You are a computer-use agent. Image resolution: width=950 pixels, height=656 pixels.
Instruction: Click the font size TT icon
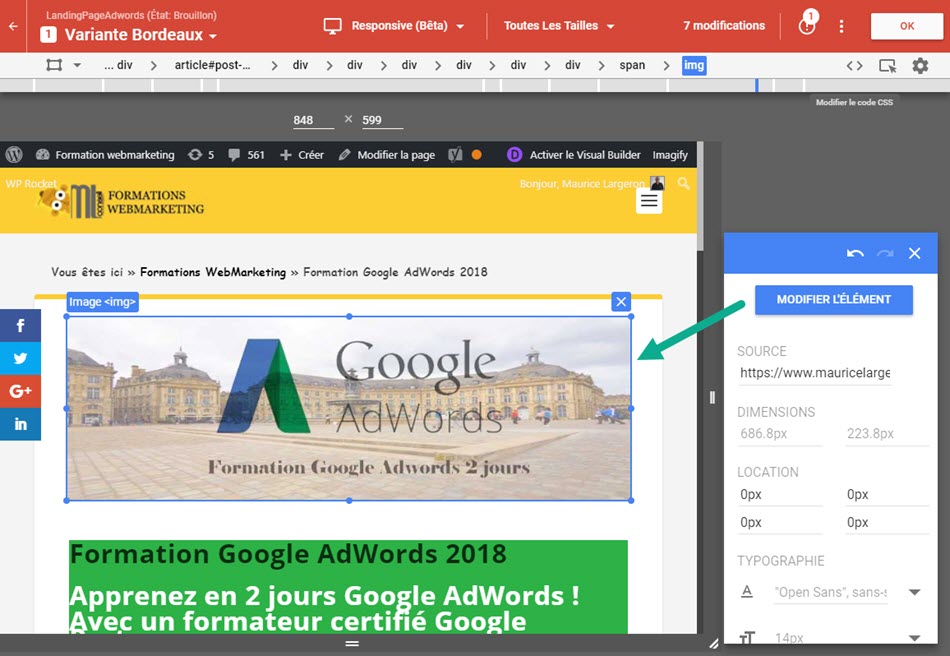click(x=747, y=638)
